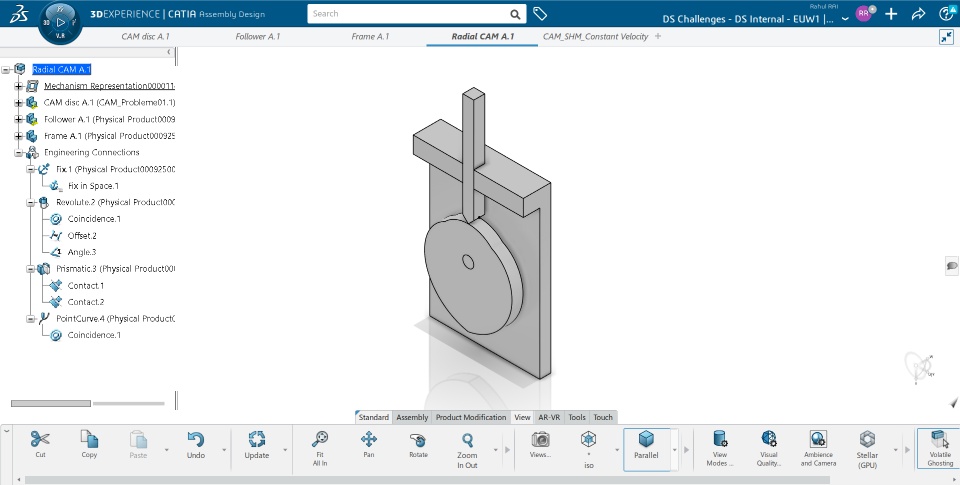960x485 pixels.
Task: Select the Radial CAM A.1 tree root
Action: (61, 70)
